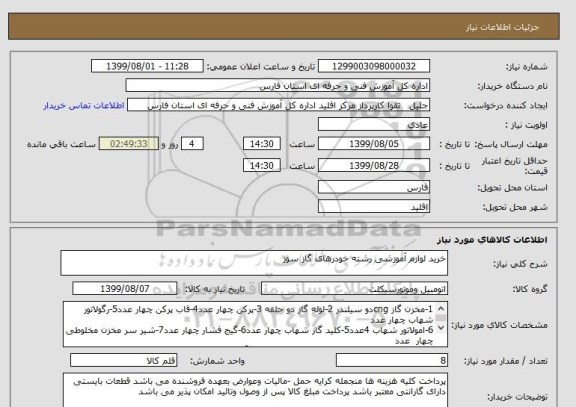
Task: Click the label ایجاد کننده درخواست
Action: click(505, 106)
